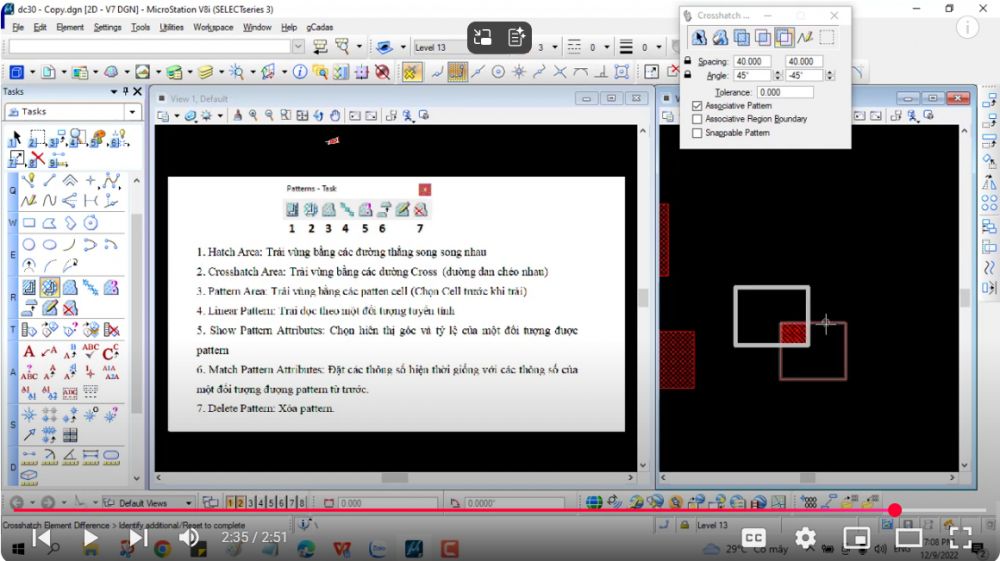
Task: Click the Tolerance input field
Action: 783,92
